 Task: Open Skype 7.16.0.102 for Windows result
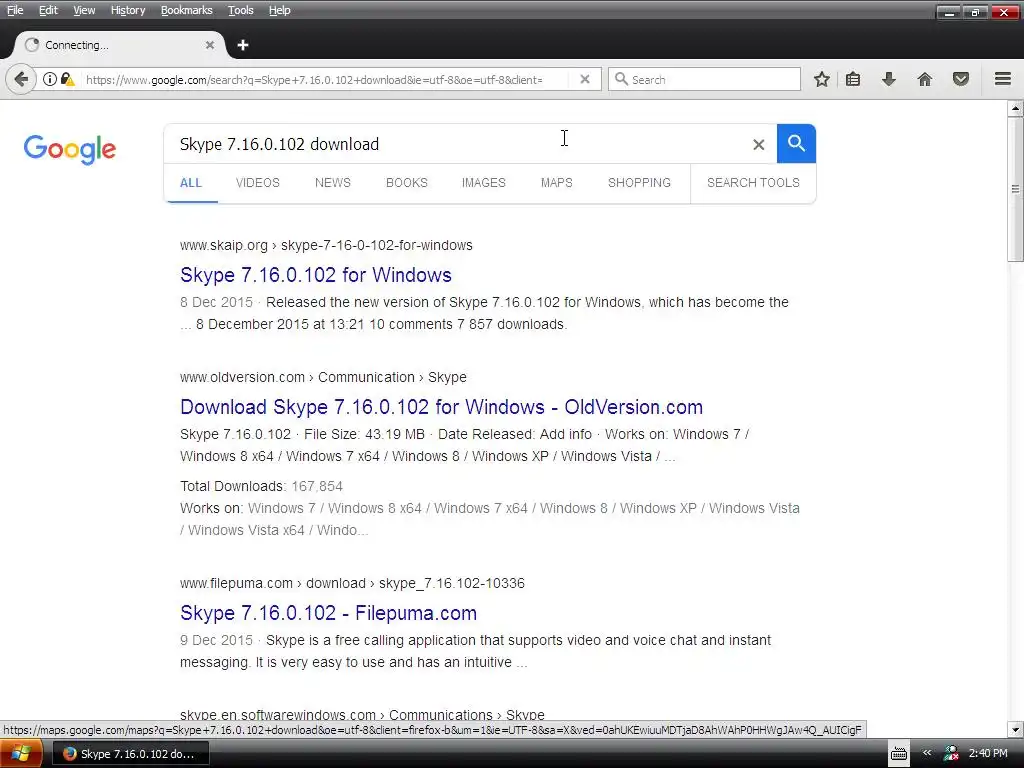tap(315, 275)
